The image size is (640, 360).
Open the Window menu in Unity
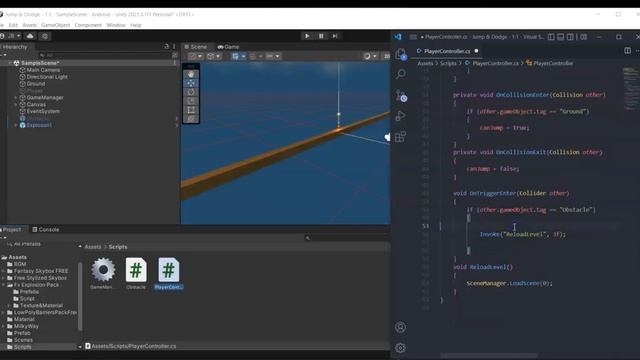click(x=116, y=25)
